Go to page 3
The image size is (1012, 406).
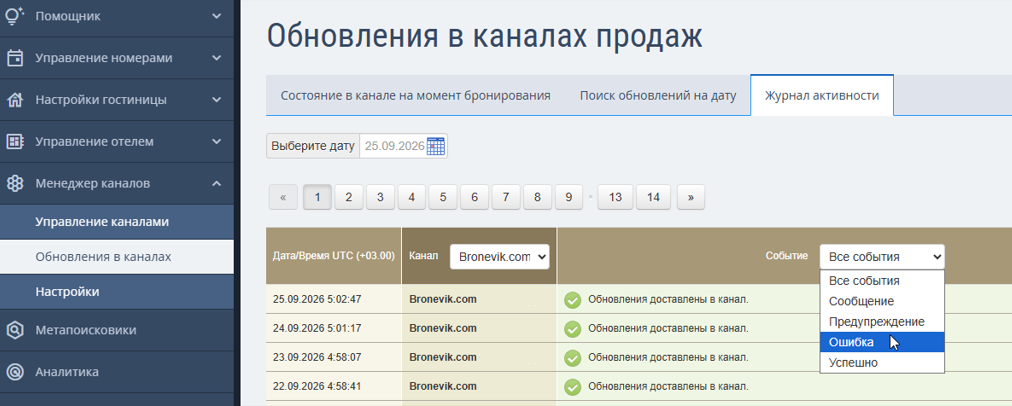click(380, 198)
